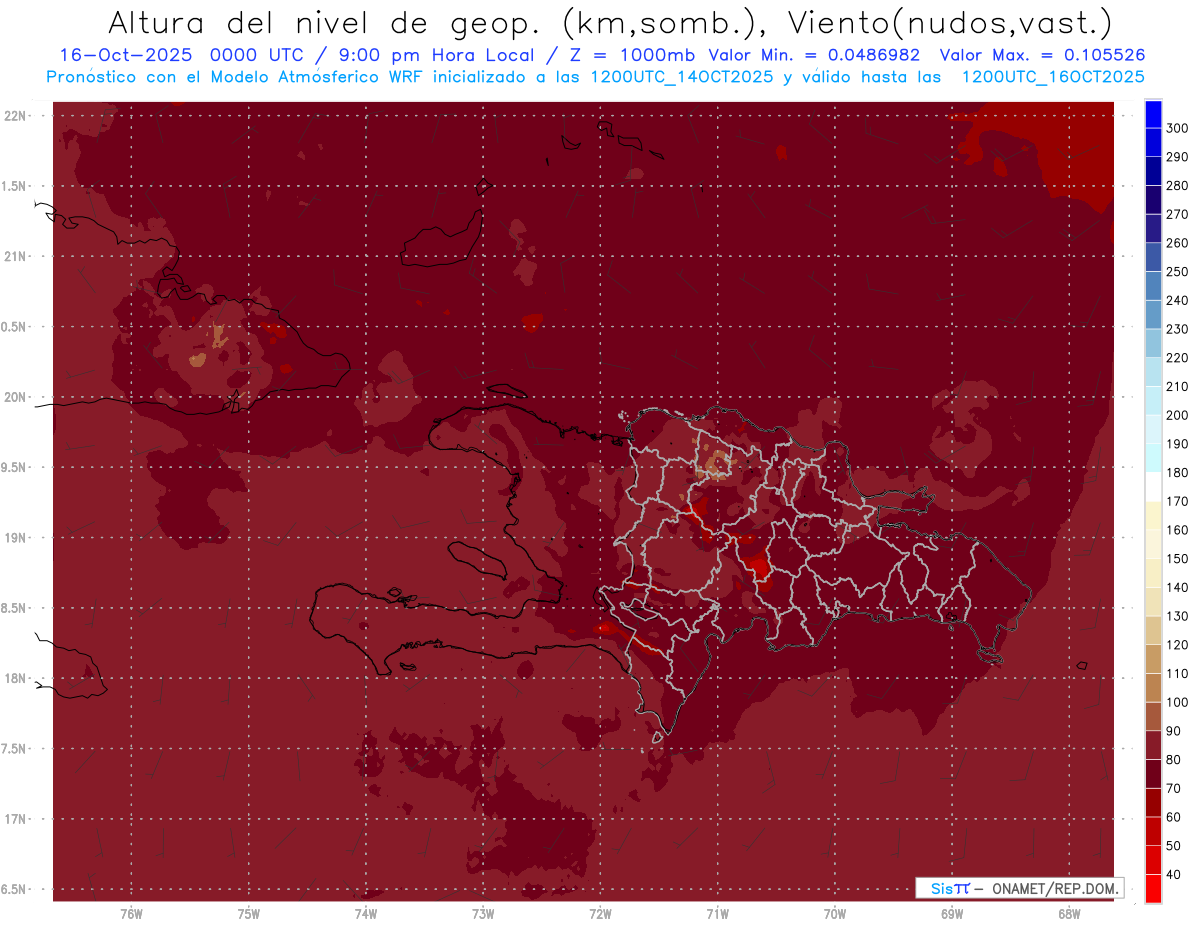Click the color bar segment between 160 and 170
The image size is (1200, 927).
coord(1153,516)
